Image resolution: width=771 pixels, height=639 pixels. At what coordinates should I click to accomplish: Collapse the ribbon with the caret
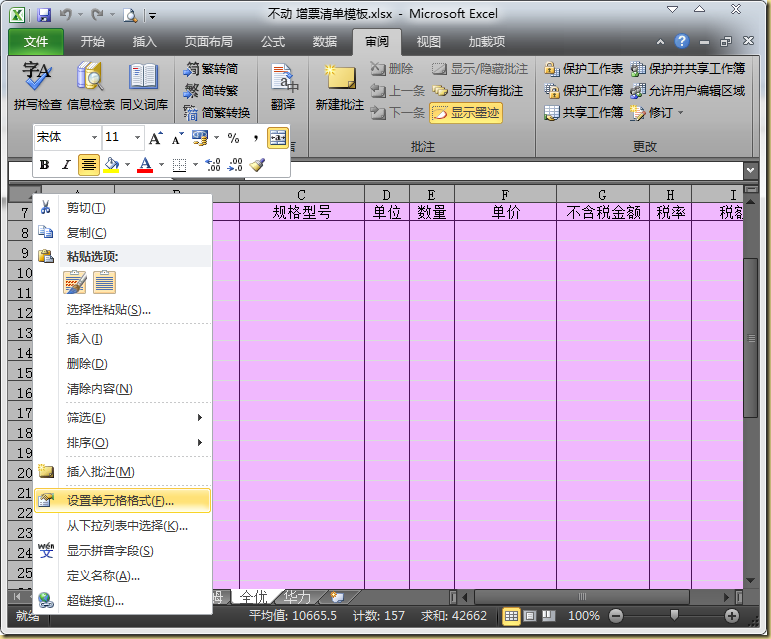660,42
